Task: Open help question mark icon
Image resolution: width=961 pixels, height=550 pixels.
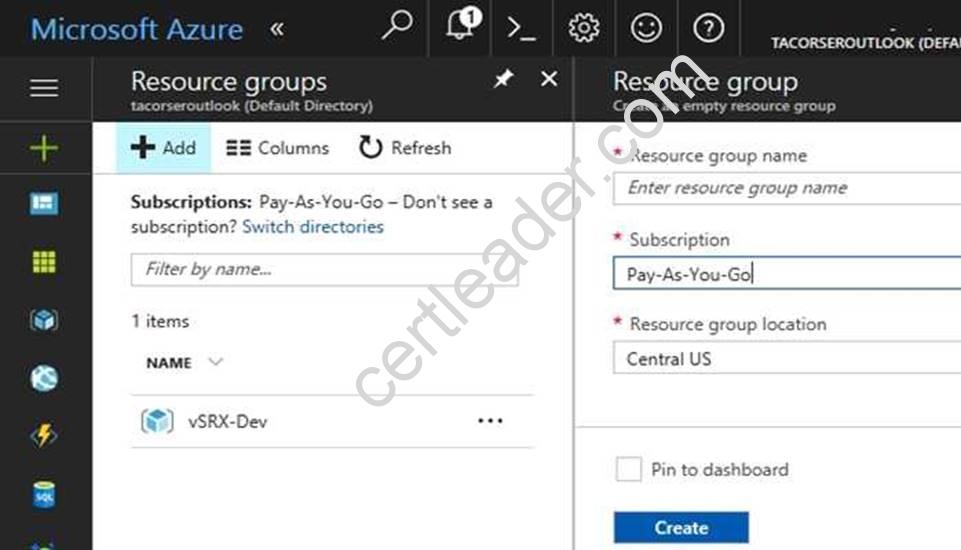Action: point(708,28)
